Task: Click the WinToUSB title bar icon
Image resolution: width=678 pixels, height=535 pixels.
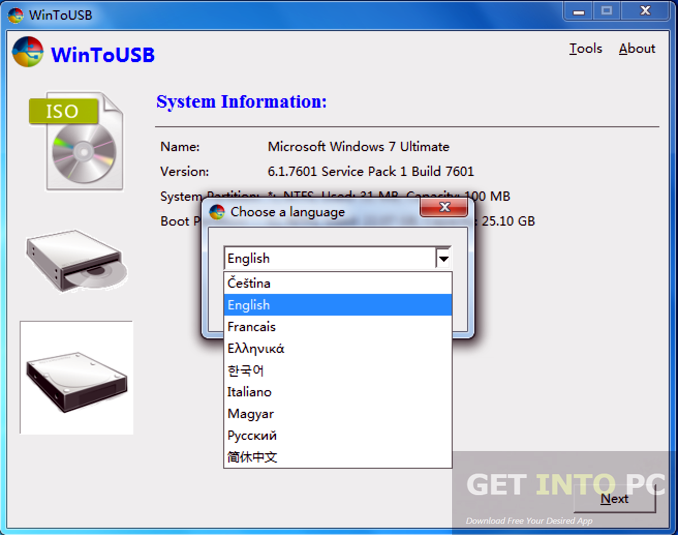Action: (16, 16)
